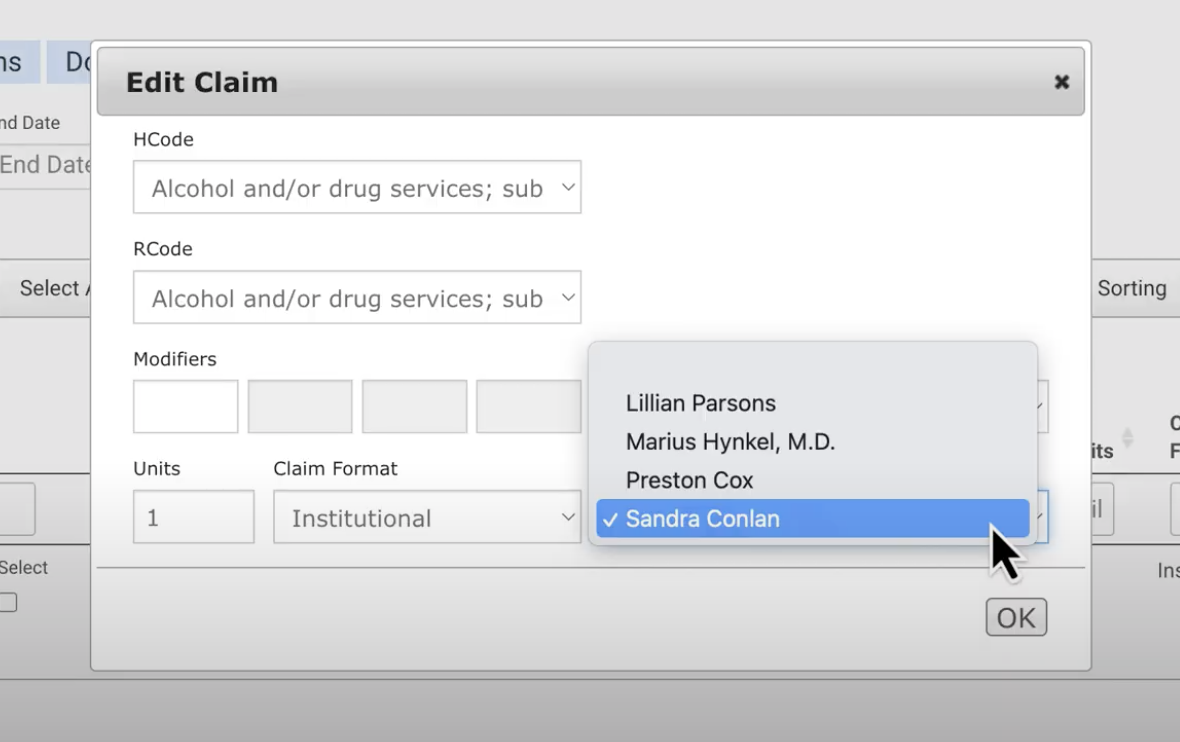Select Preston Cox in the list
Image resolution: width=1180 pixels, height=742 pixels.
(689, 480)
